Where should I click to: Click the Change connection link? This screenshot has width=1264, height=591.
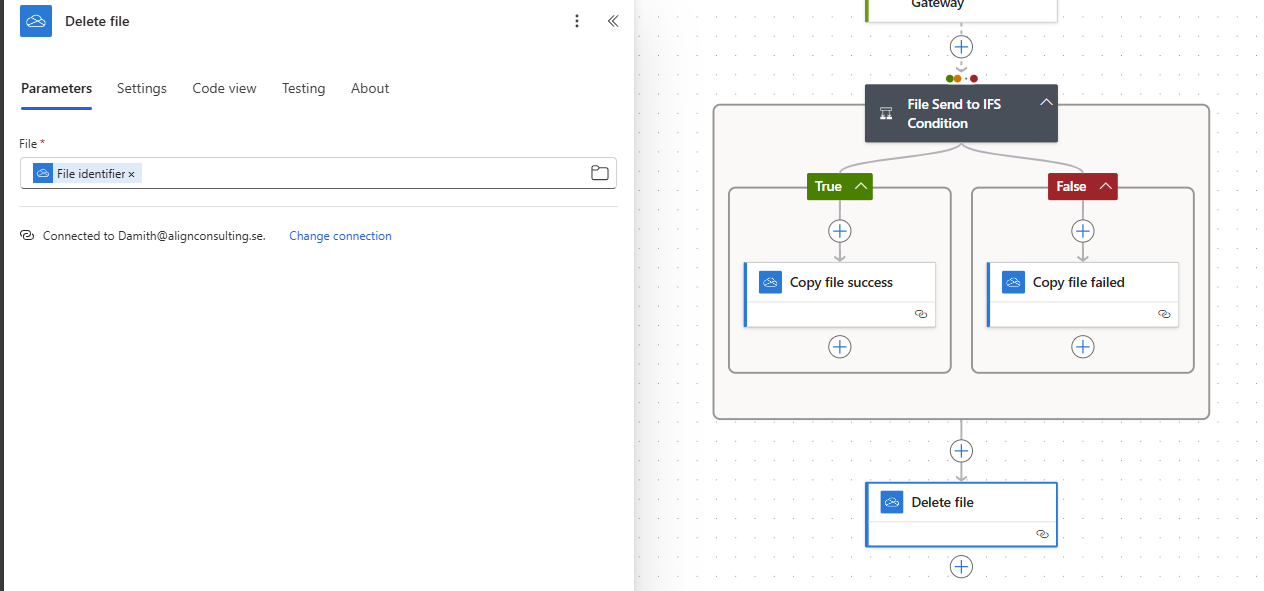(340, 236)
